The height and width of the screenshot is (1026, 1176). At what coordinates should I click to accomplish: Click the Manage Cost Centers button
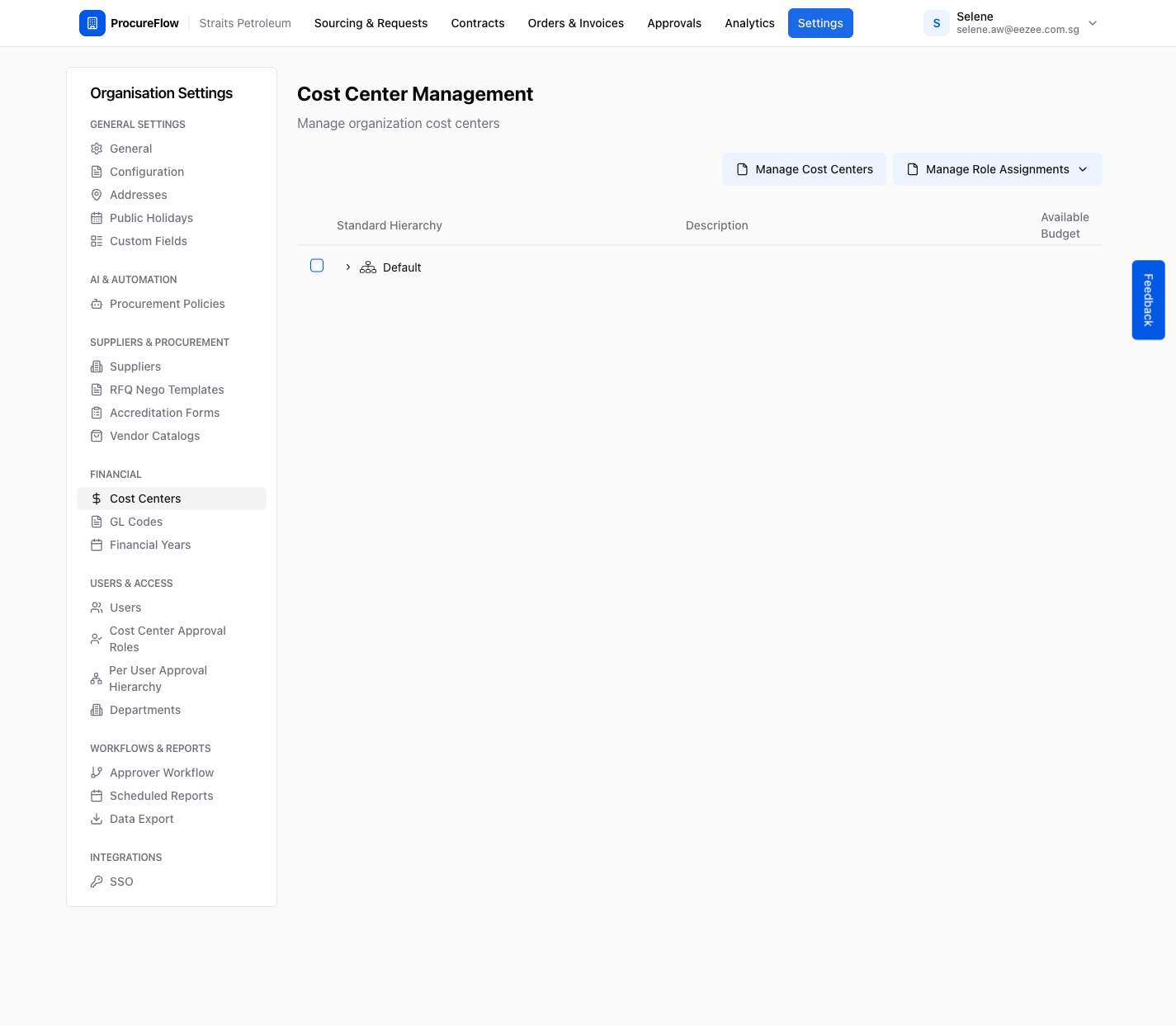tap(805, 169)
